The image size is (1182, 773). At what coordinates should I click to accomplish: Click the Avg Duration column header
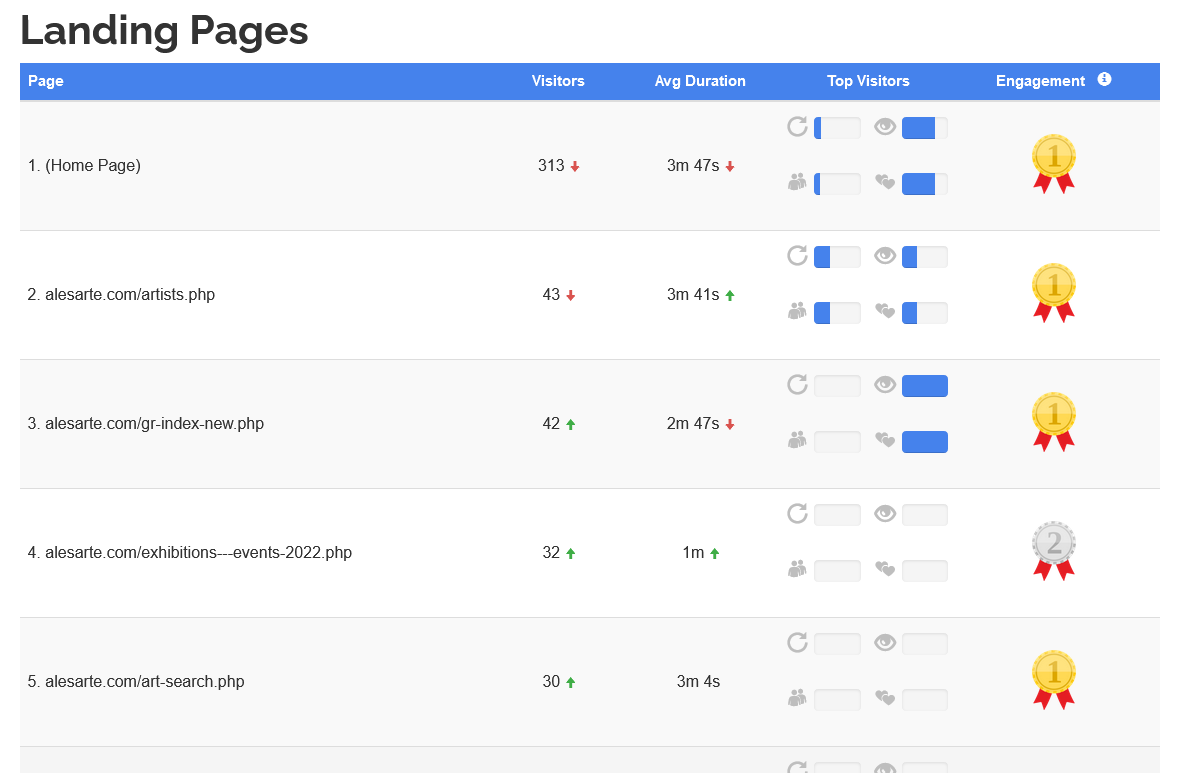[x=700, y=81]
